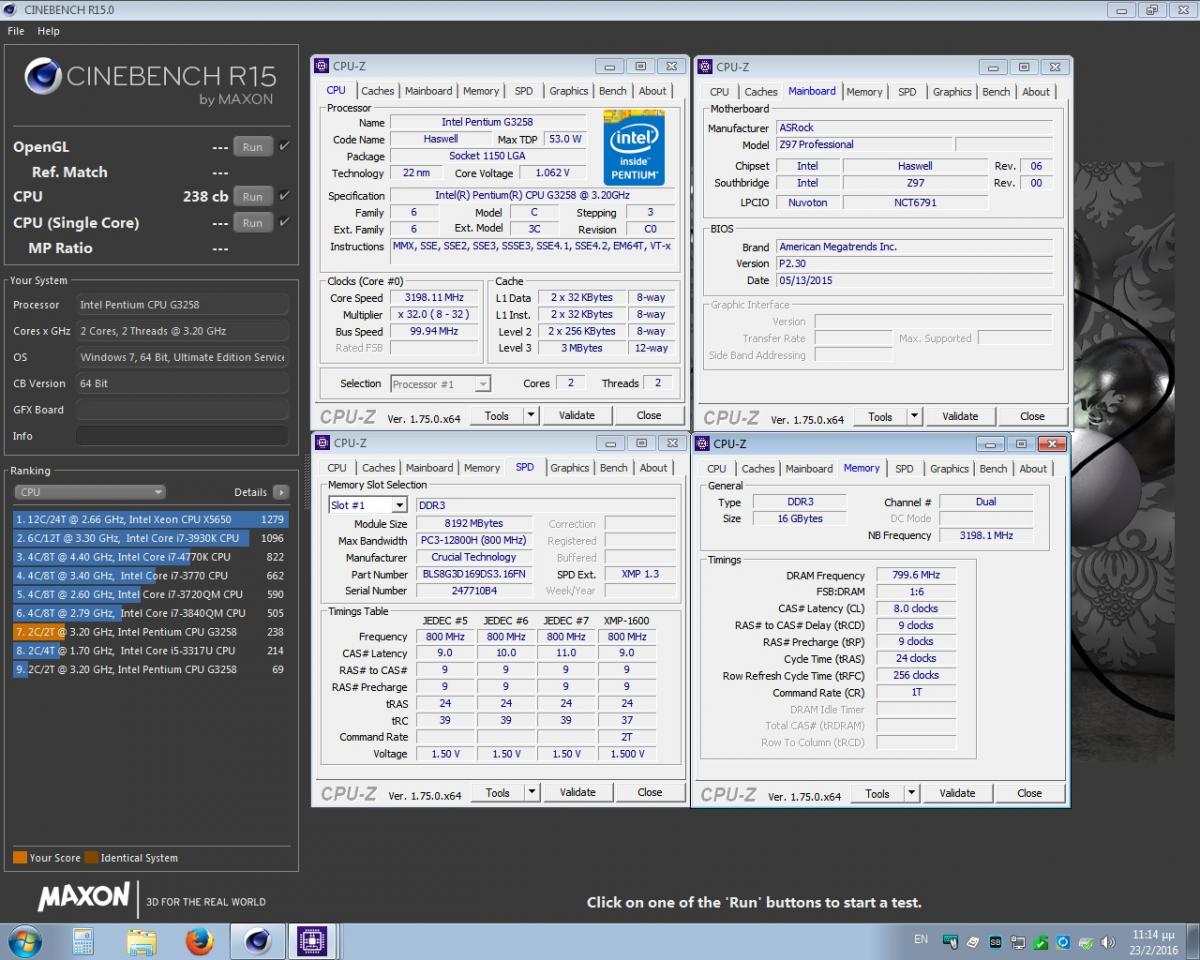Toggle the OpenGL test checkmark
This screenshot has height=960, width=1200.
(284, 146)
